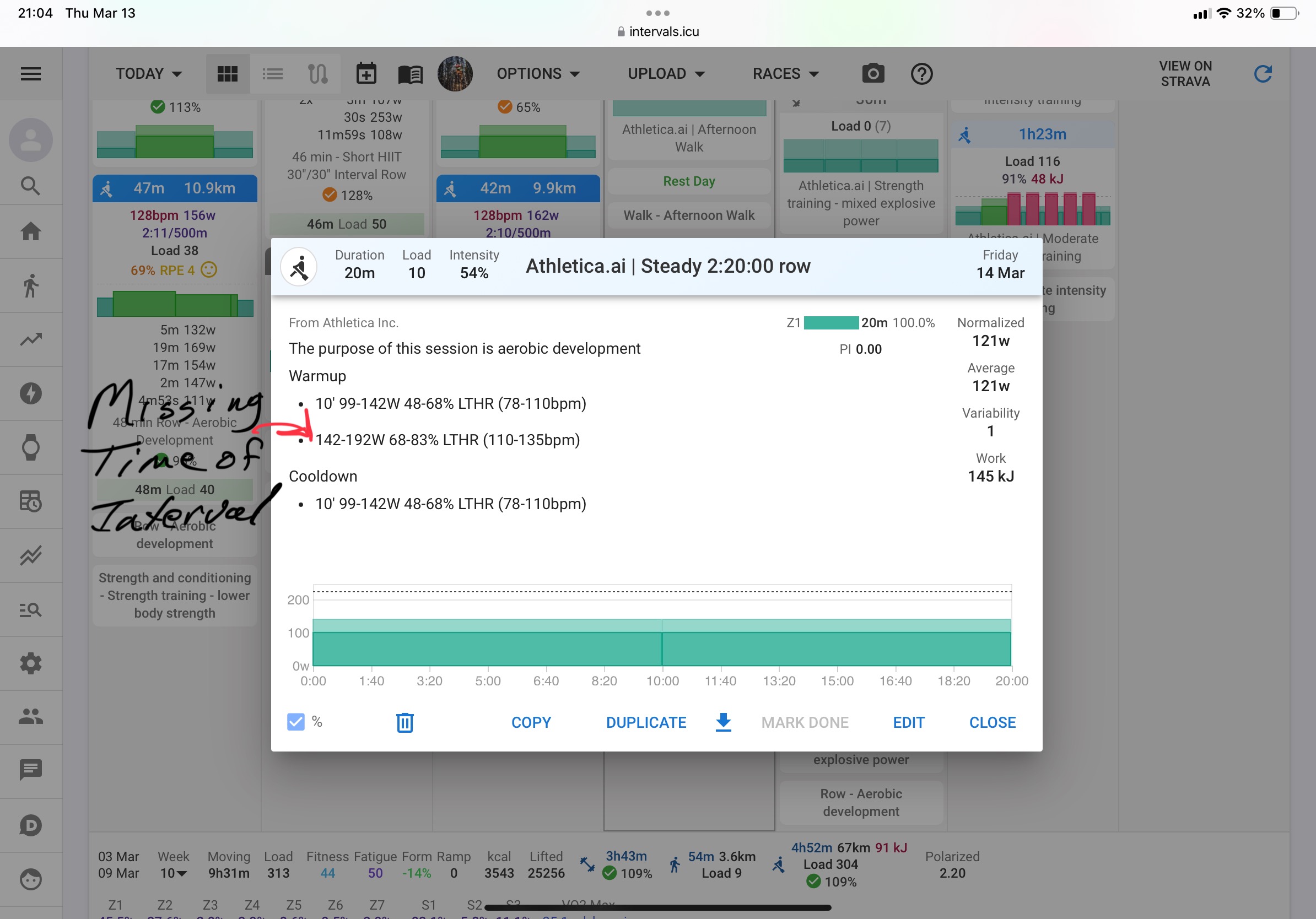Open the Disqus D icon in the sidebar

pyautogui.click(x=31, y=825)
